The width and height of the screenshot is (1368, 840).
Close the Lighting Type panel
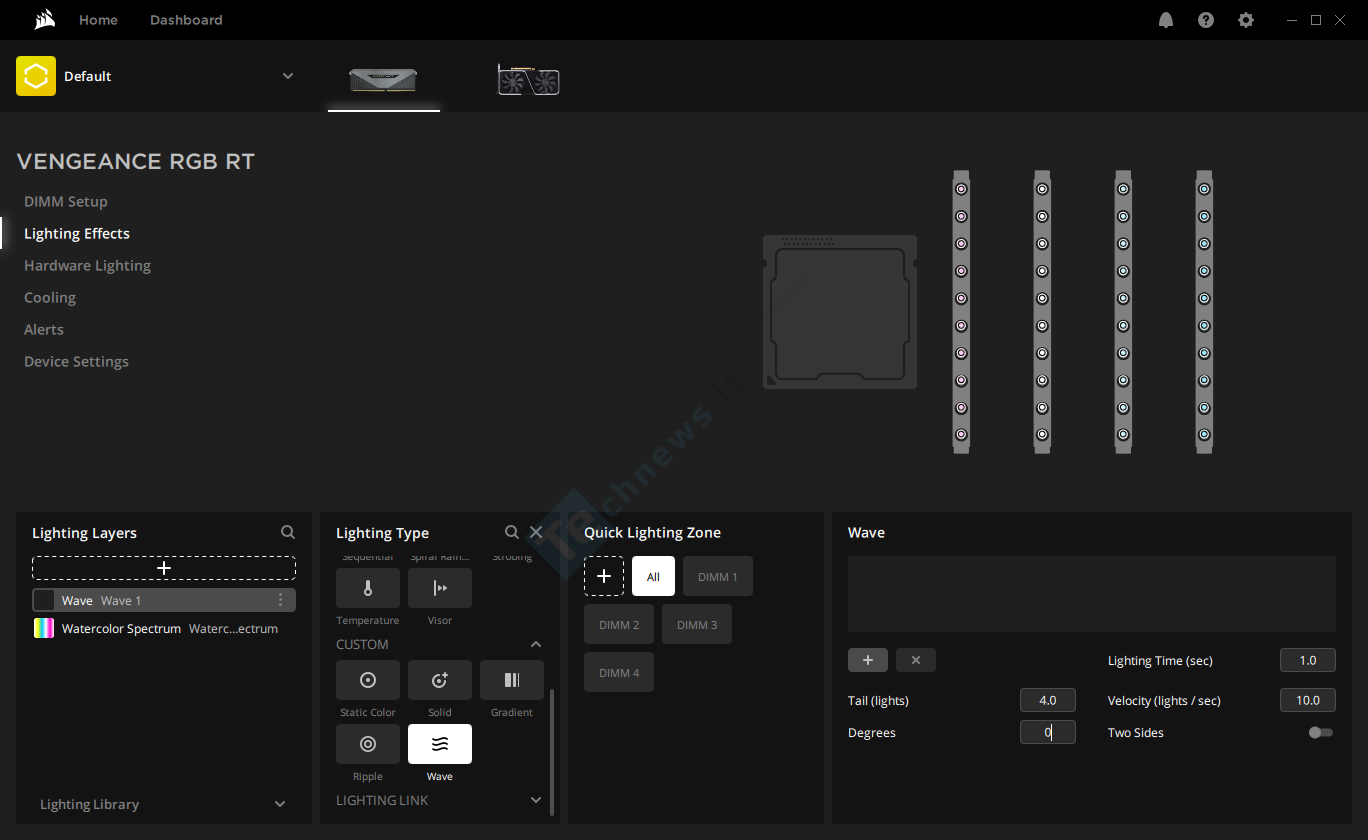pos(536,533)
